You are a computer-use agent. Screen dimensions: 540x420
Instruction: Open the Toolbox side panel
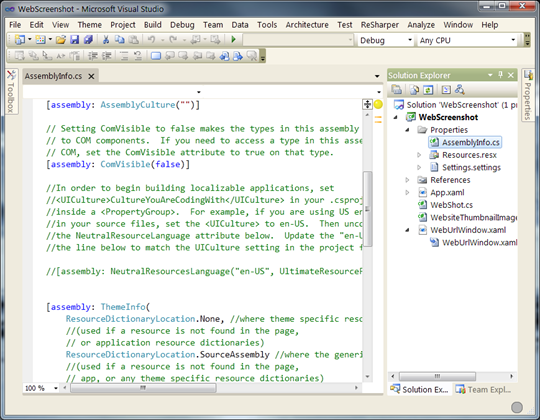11,92
